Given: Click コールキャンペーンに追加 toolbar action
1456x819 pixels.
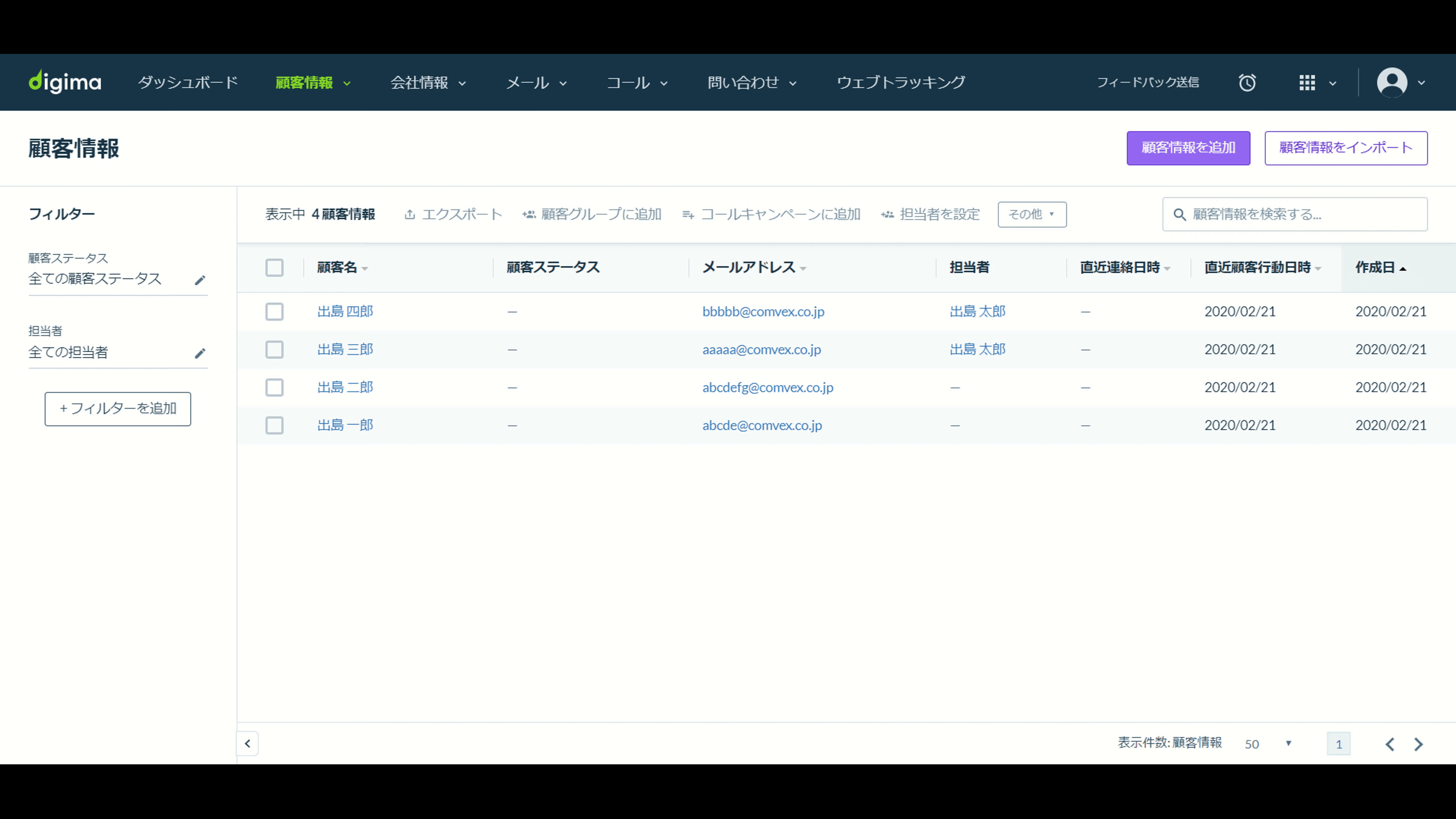Looking at the screenshot, I should 772,215.
